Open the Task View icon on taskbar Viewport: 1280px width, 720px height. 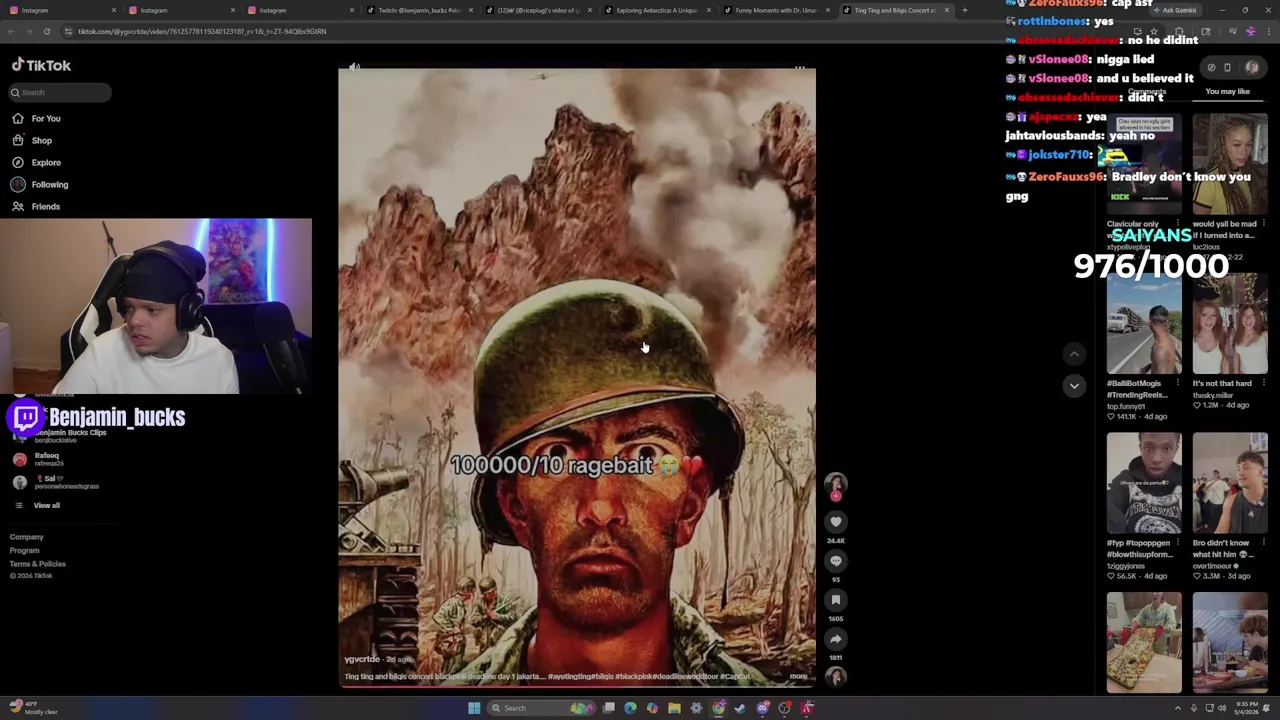pos(608,708)
